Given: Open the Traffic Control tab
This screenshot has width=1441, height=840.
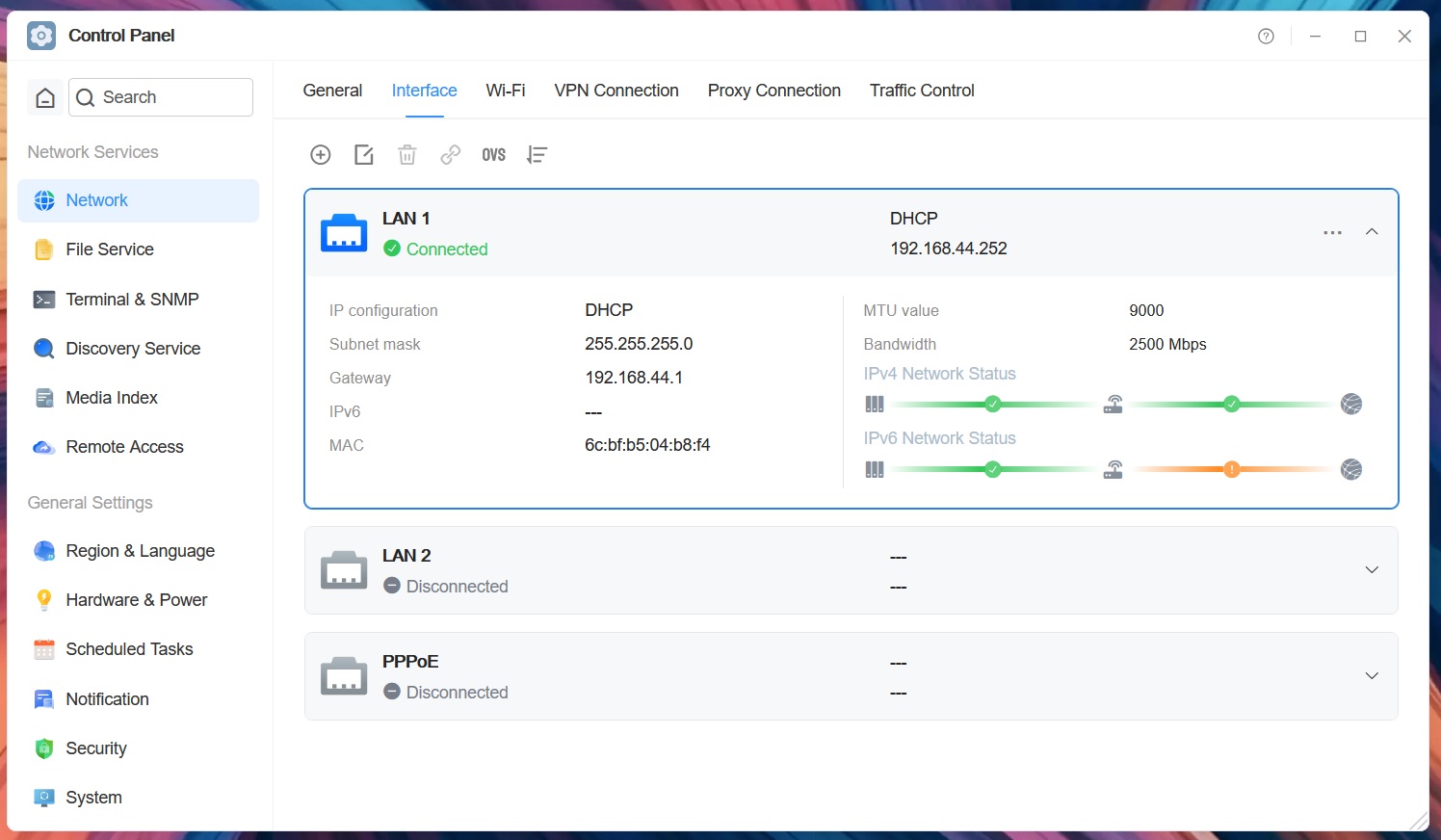Looking at the screenshot, I should coord(922,91).
